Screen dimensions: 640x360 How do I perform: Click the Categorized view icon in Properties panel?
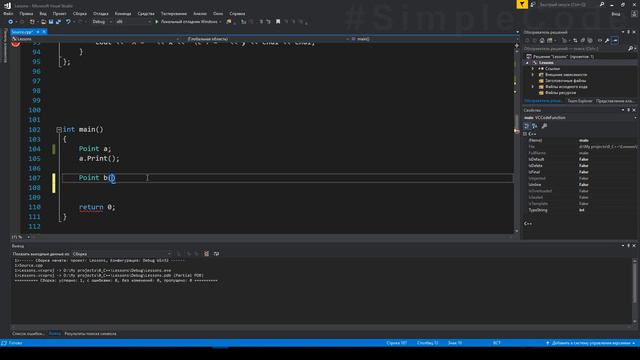(x=527, y=126)
